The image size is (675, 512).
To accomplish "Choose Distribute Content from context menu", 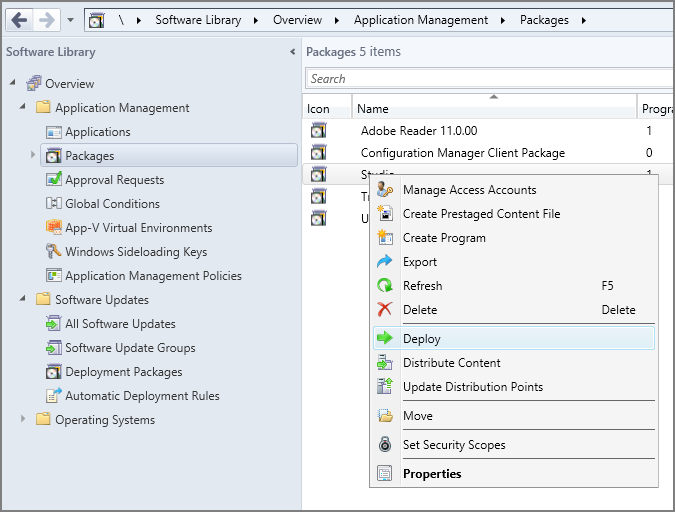I will (x=451, y=363).
